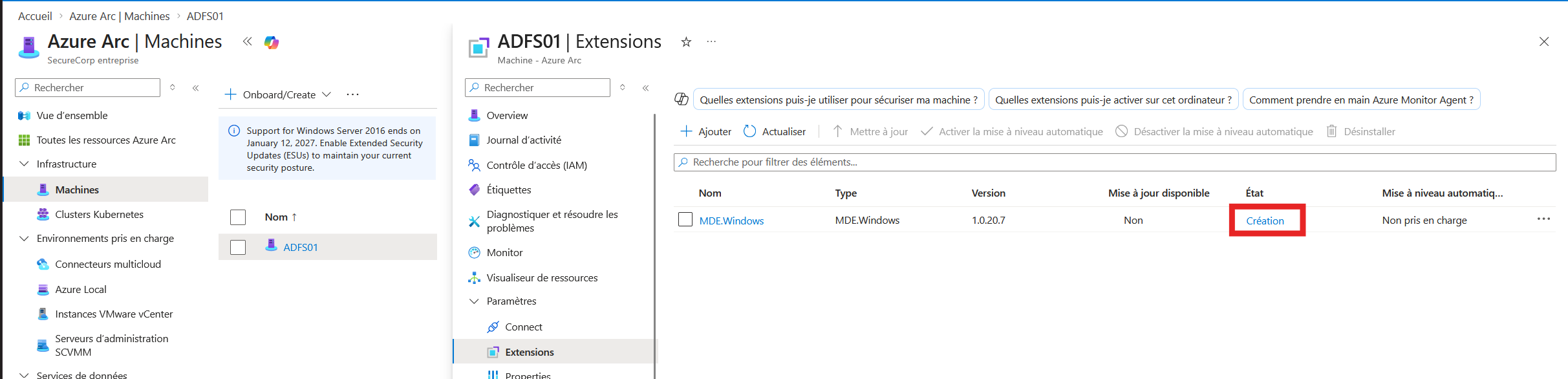Screen dimensions: 1568x379
Task: Open the more options ellipsis beside the star
Action: point(711,41)
